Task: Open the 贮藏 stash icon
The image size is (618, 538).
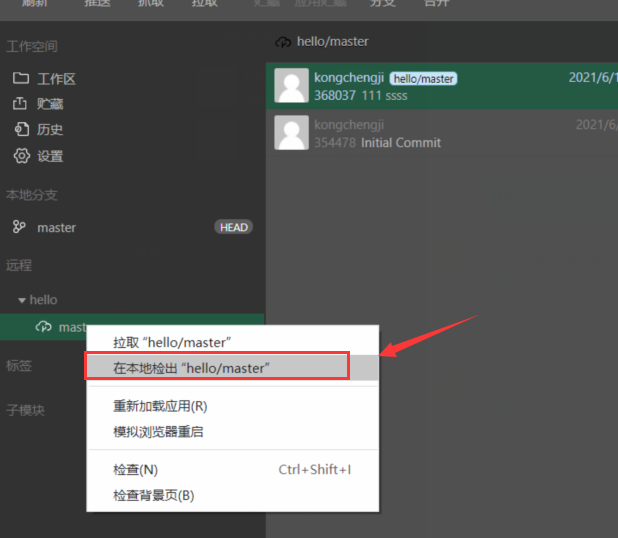Action: pos(20,104)
